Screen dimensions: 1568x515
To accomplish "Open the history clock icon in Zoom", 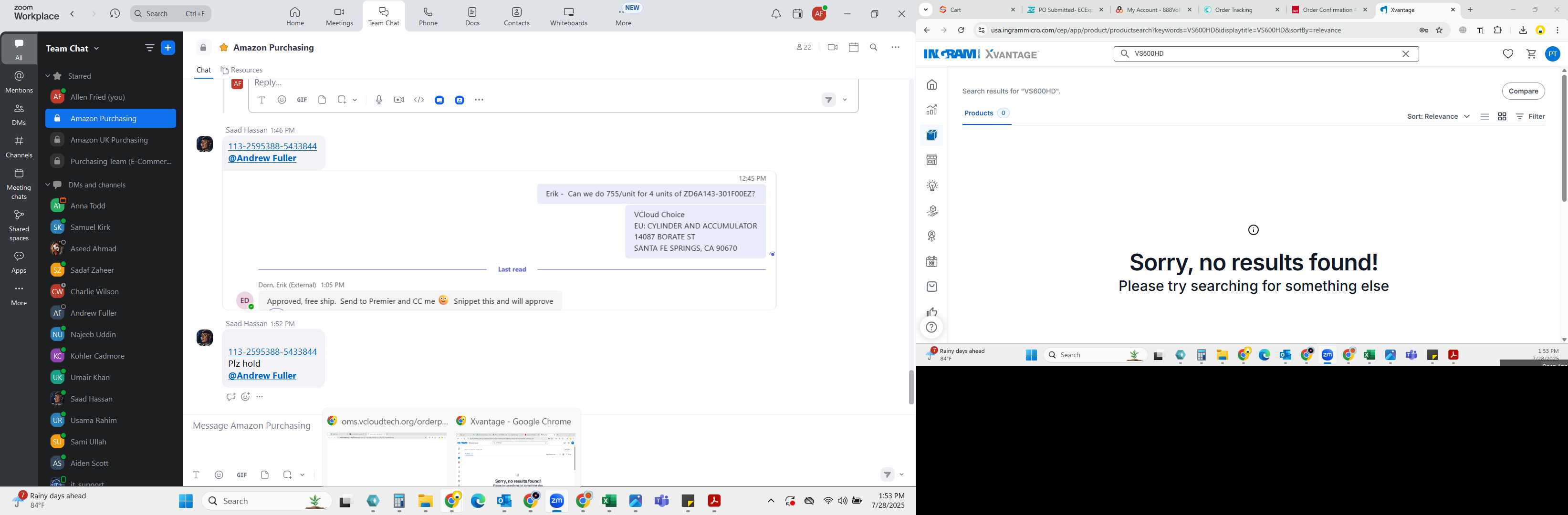I will coord(115,13).
